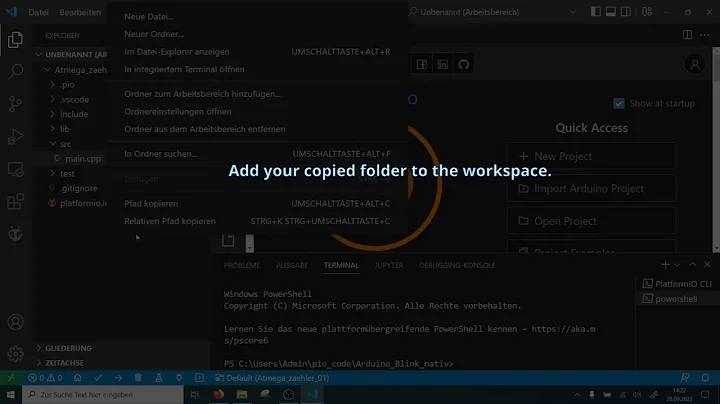Viewport: 720px width, 404px height.
Task: Click Import Arduino Project button
Action: (x=591, y=188)
